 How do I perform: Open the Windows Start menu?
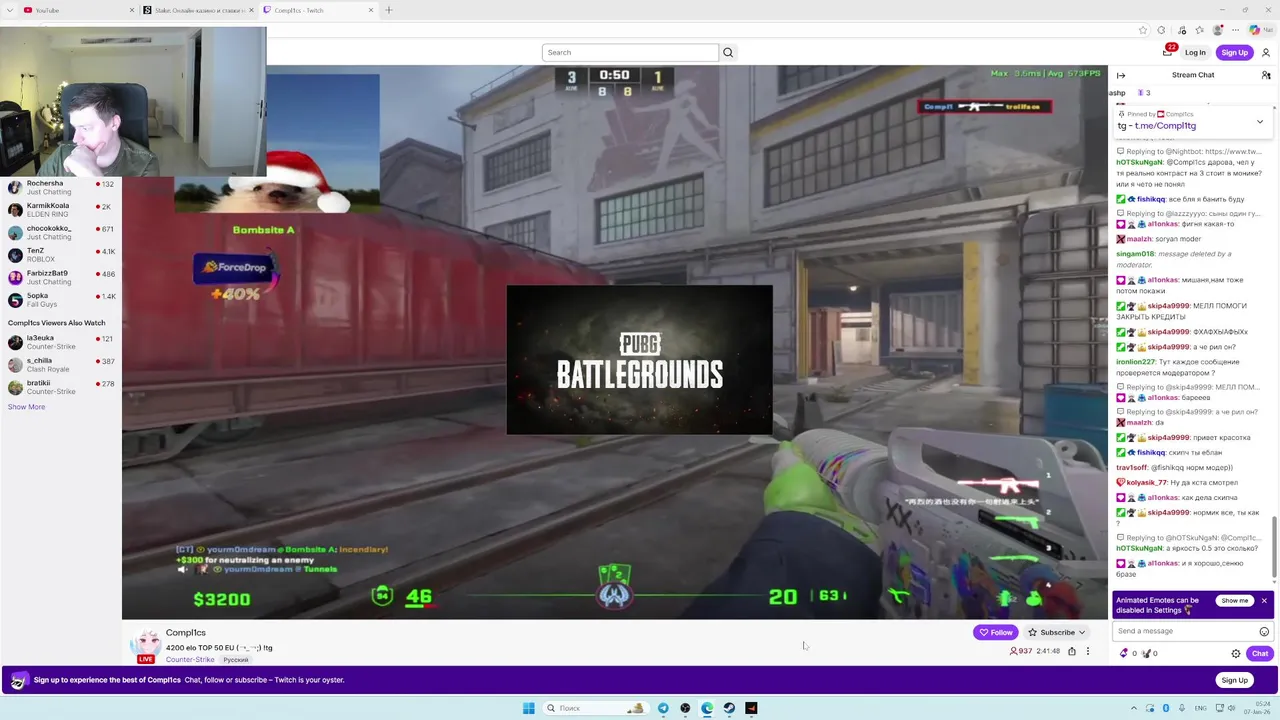528,708
